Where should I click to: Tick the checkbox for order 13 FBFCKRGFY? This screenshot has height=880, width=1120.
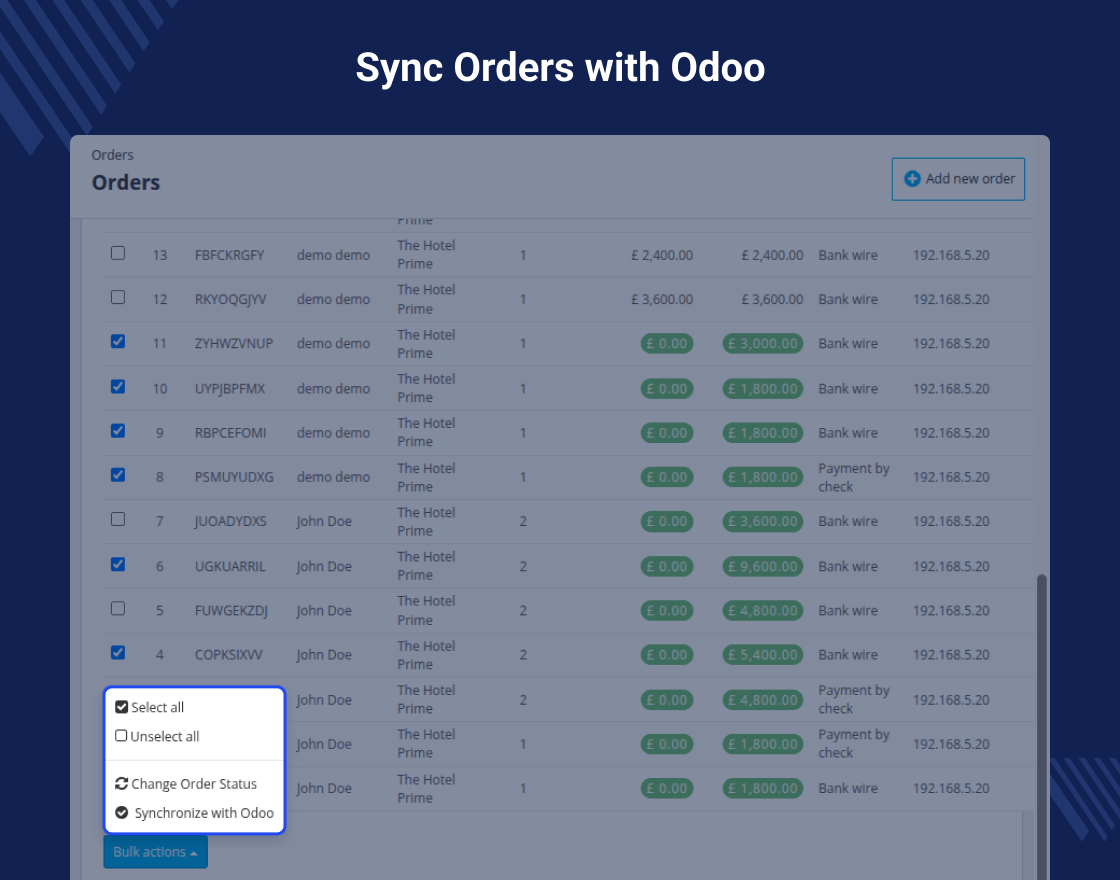[118, 253]
